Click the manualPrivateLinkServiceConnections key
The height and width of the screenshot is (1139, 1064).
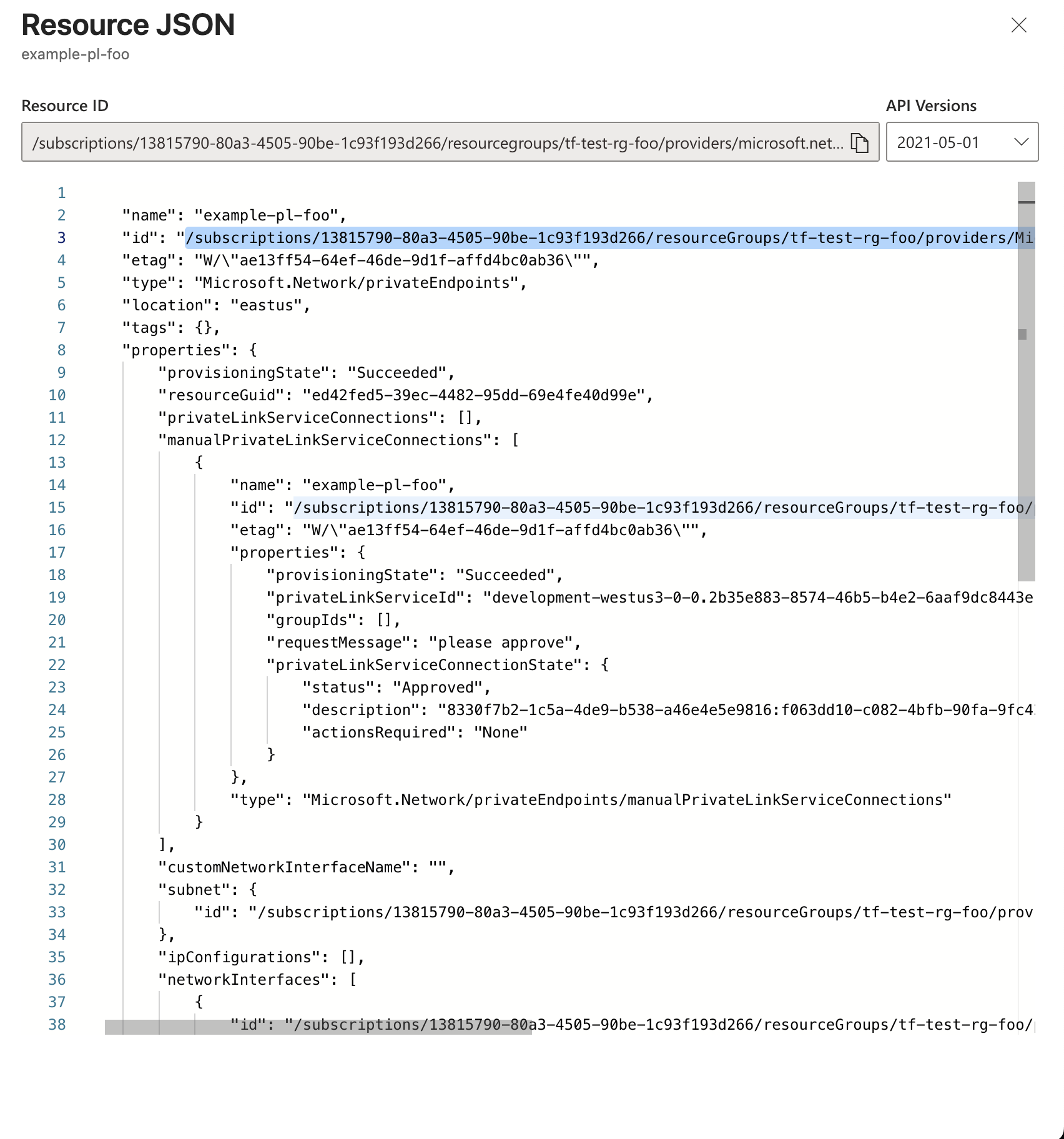pyautogui.click(x=325, y=440)
